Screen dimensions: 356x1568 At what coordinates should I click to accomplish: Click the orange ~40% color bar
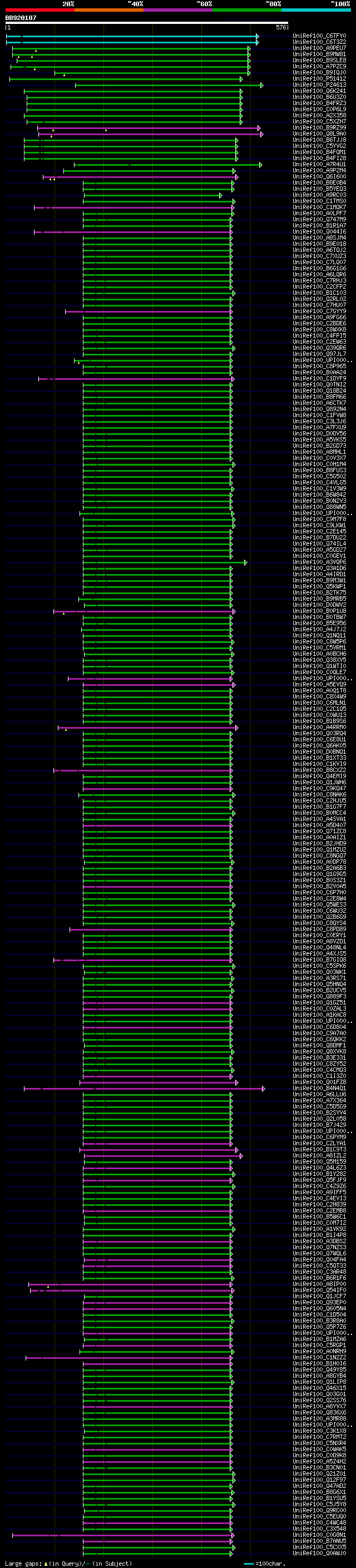pos(109,10)
